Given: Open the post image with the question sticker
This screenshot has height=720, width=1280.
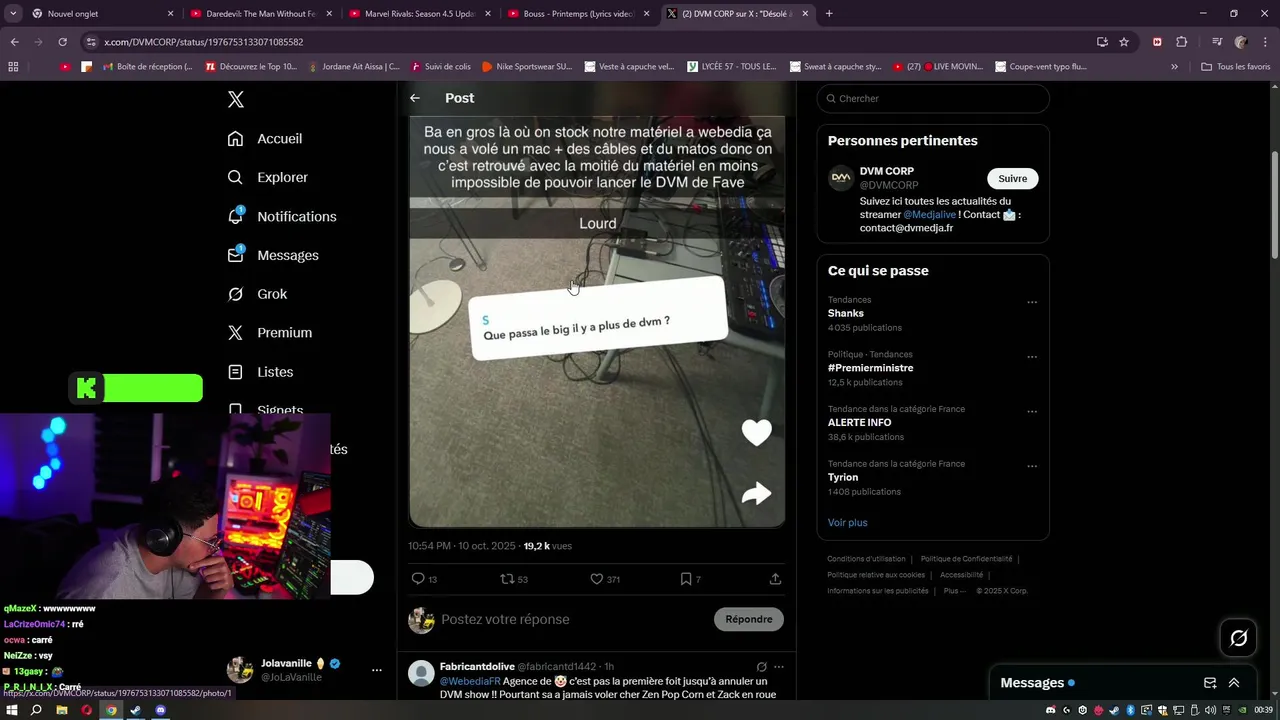Looking at the screenshot, I should click(597, 321).
